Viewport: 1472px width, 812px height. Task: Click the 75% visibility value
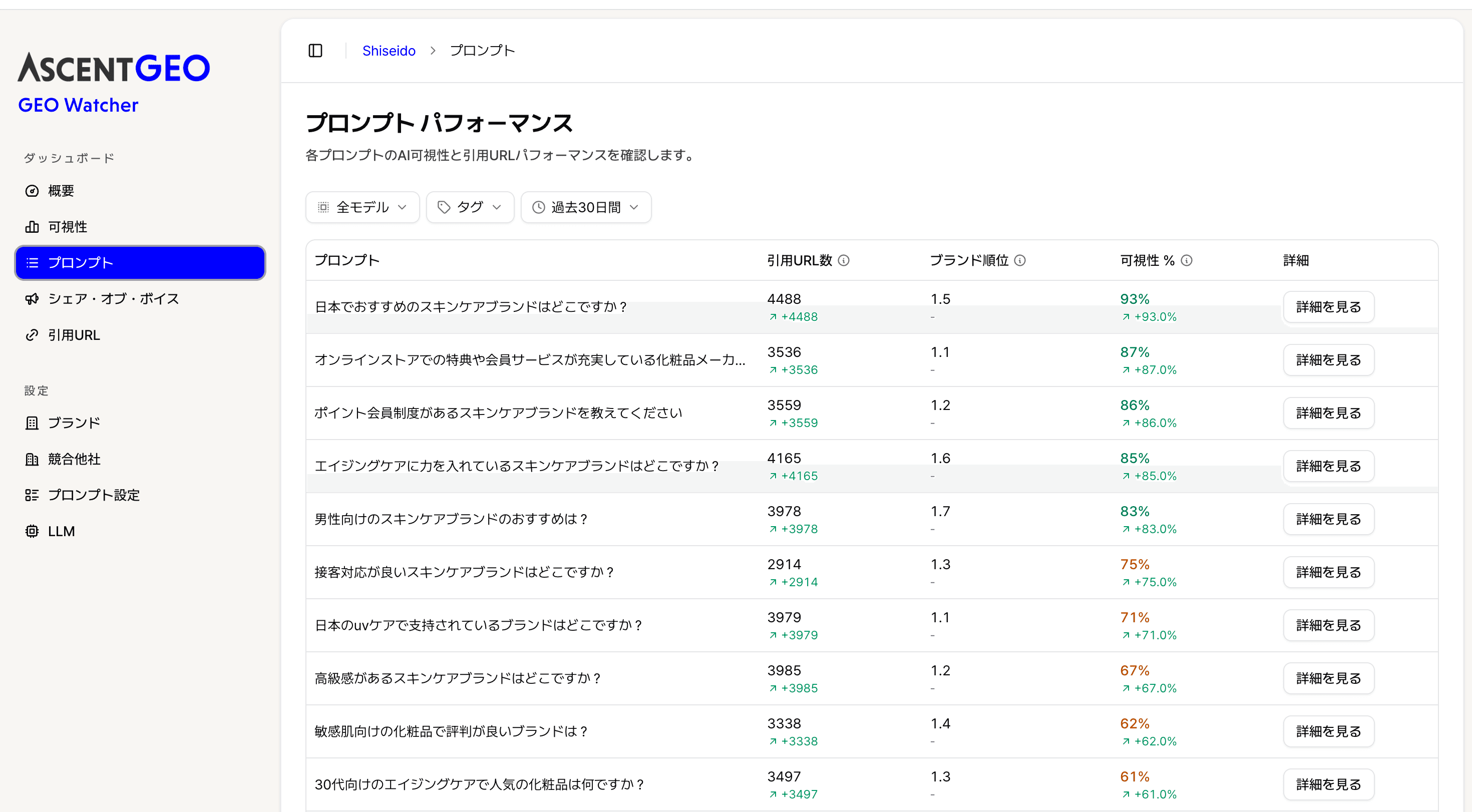tap(1135, 565)
